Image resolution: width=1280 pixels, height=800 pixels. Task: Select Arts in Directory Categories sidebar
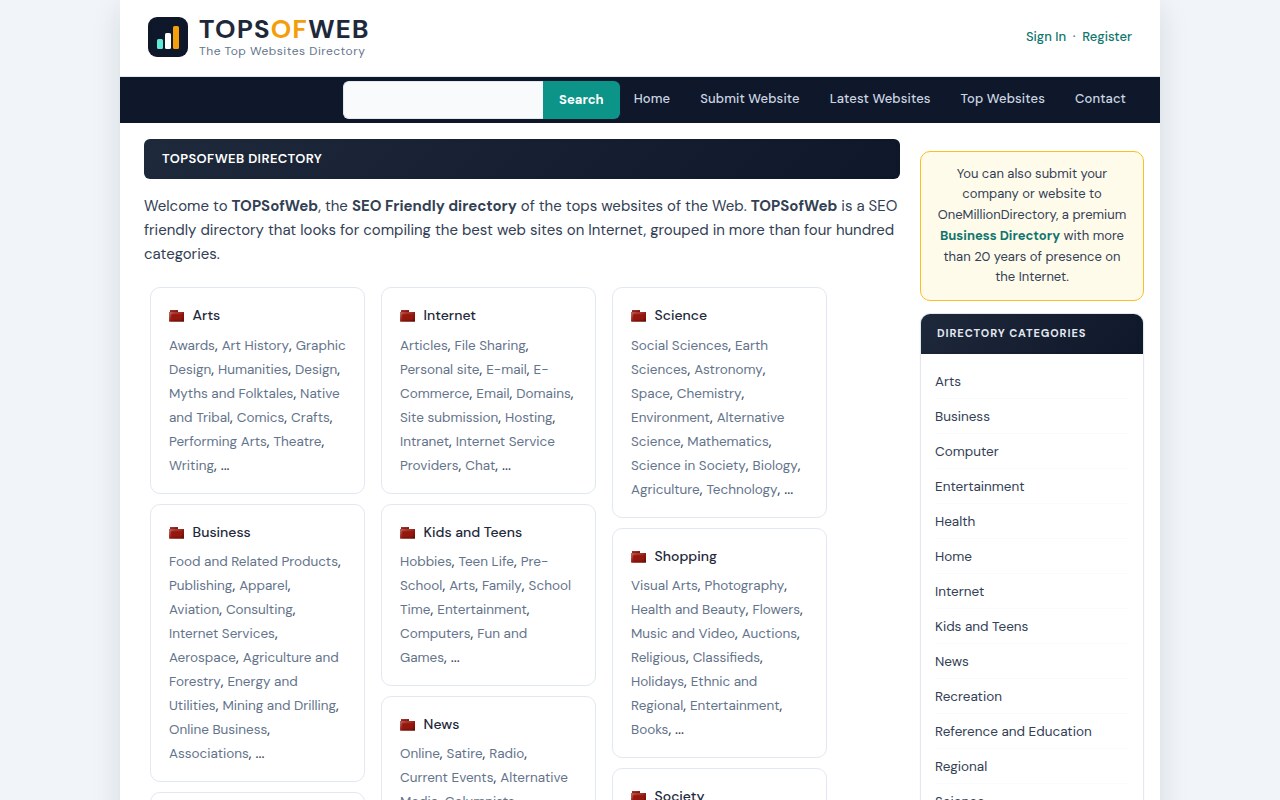click(948, 382)
